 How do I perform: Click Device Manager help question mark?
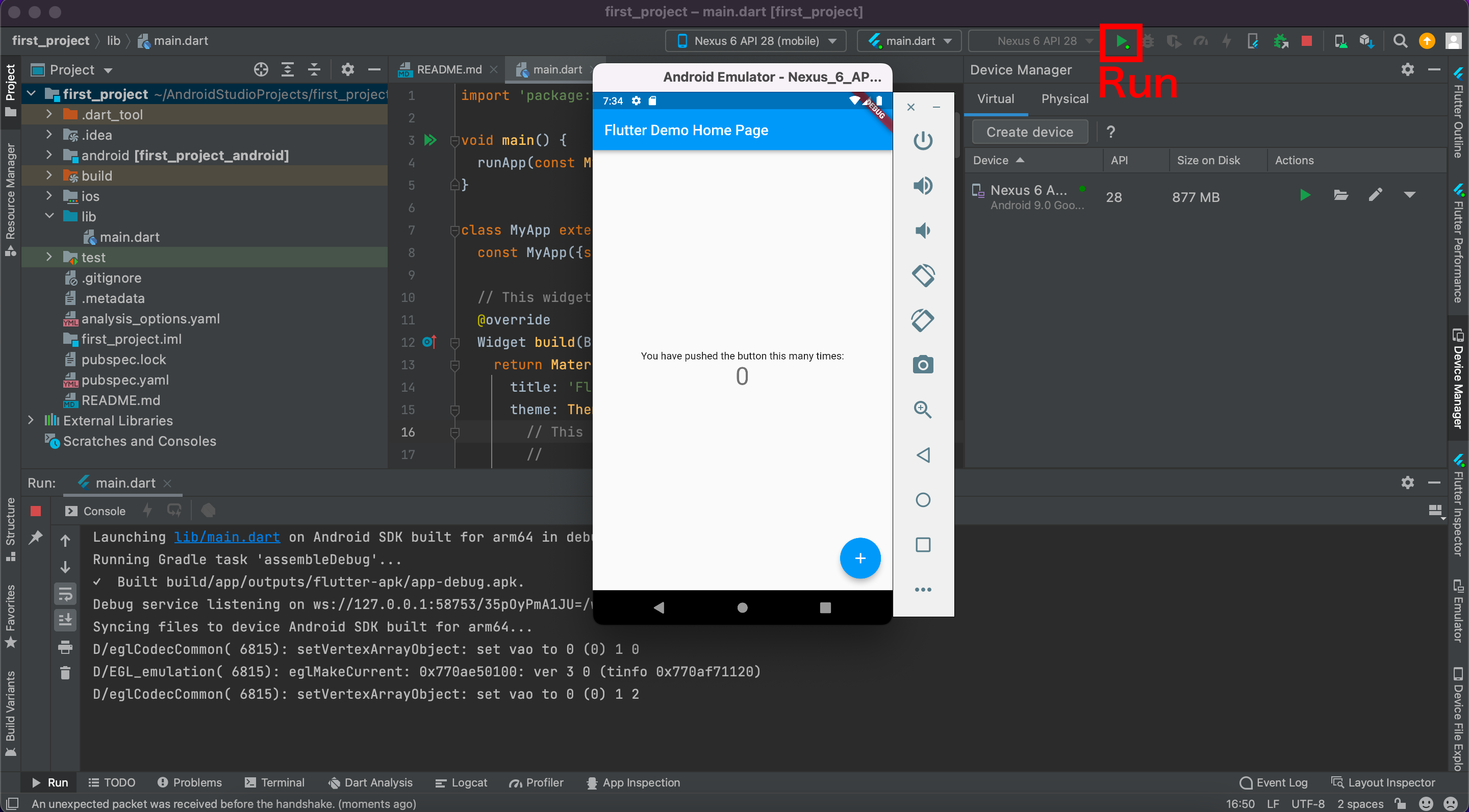(1110, 132)
